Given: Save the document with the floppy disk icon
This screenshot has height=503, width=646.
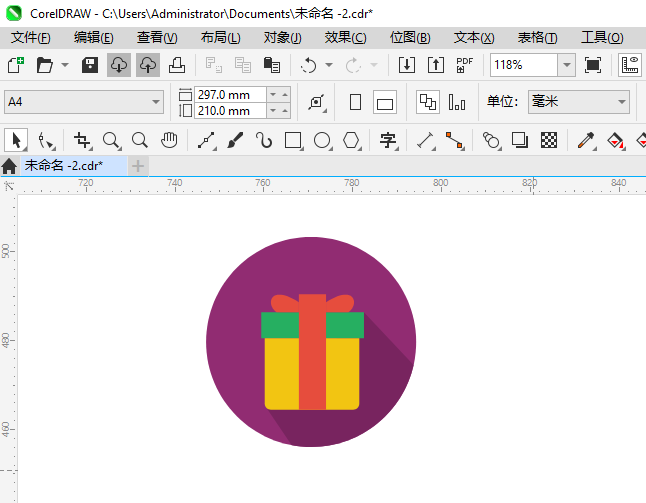Looking at the screenshot, I should click(x=90, y=65).
